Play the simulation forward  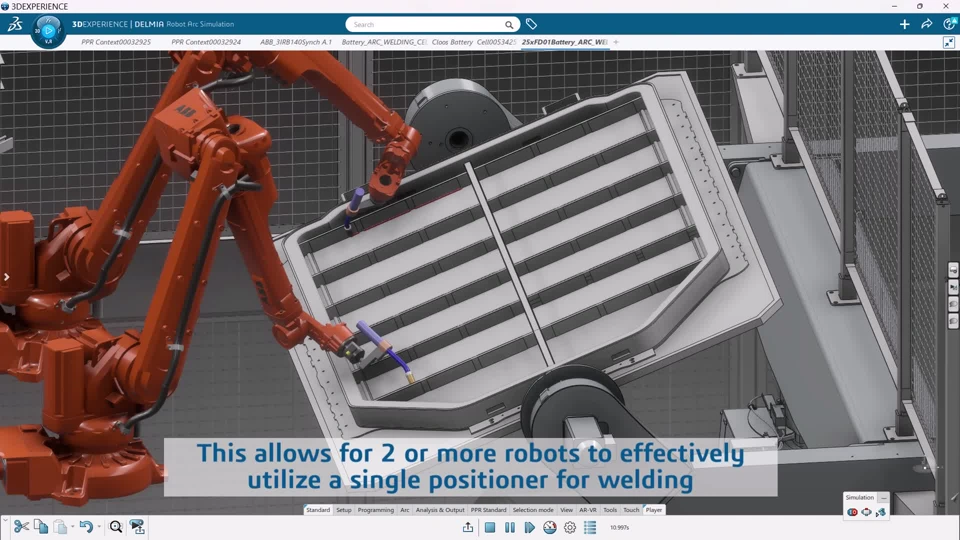[x=530, y=527]
